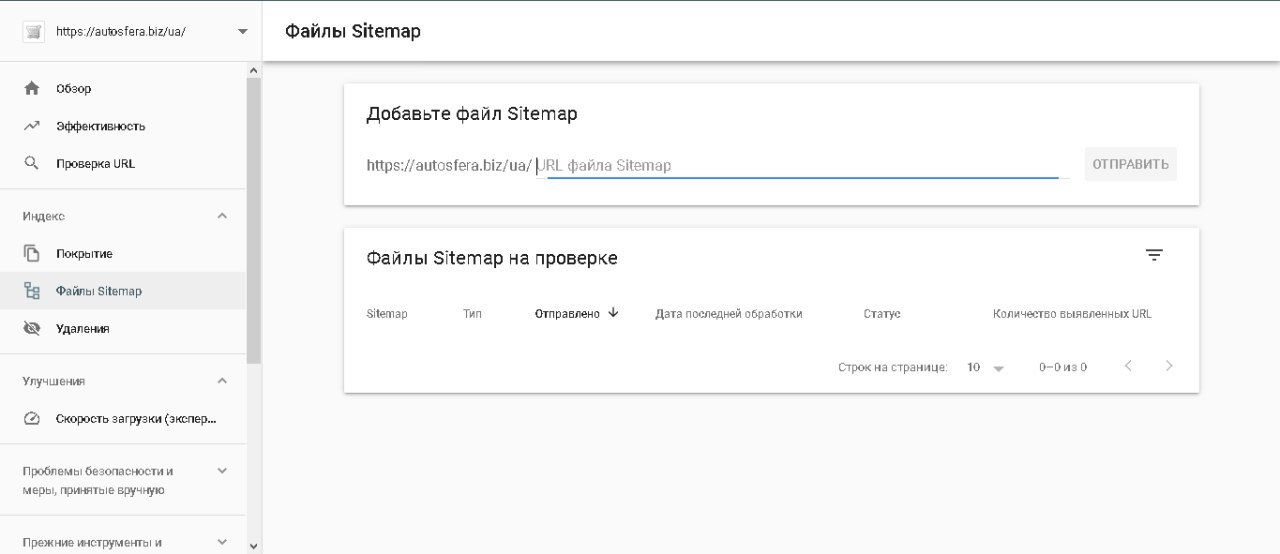Click the Покрытие pages icon
This screenshot has width=1280, height=554.
32,253
